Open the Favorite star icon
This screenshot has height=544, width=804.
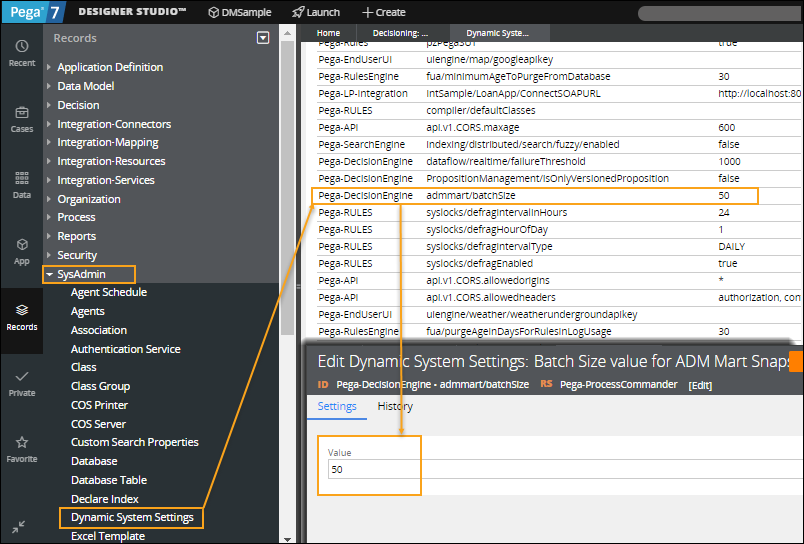[22, 442]
